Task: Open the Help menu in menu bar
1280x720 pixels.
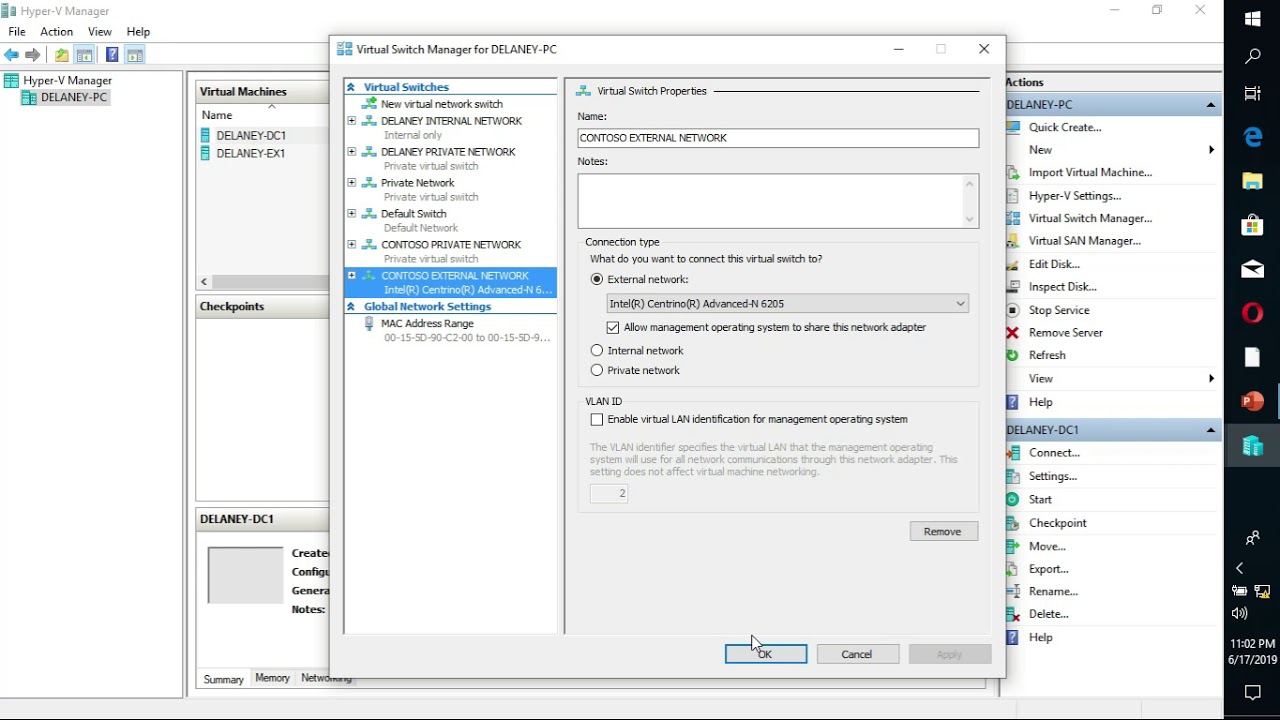Action: (138, 32)
